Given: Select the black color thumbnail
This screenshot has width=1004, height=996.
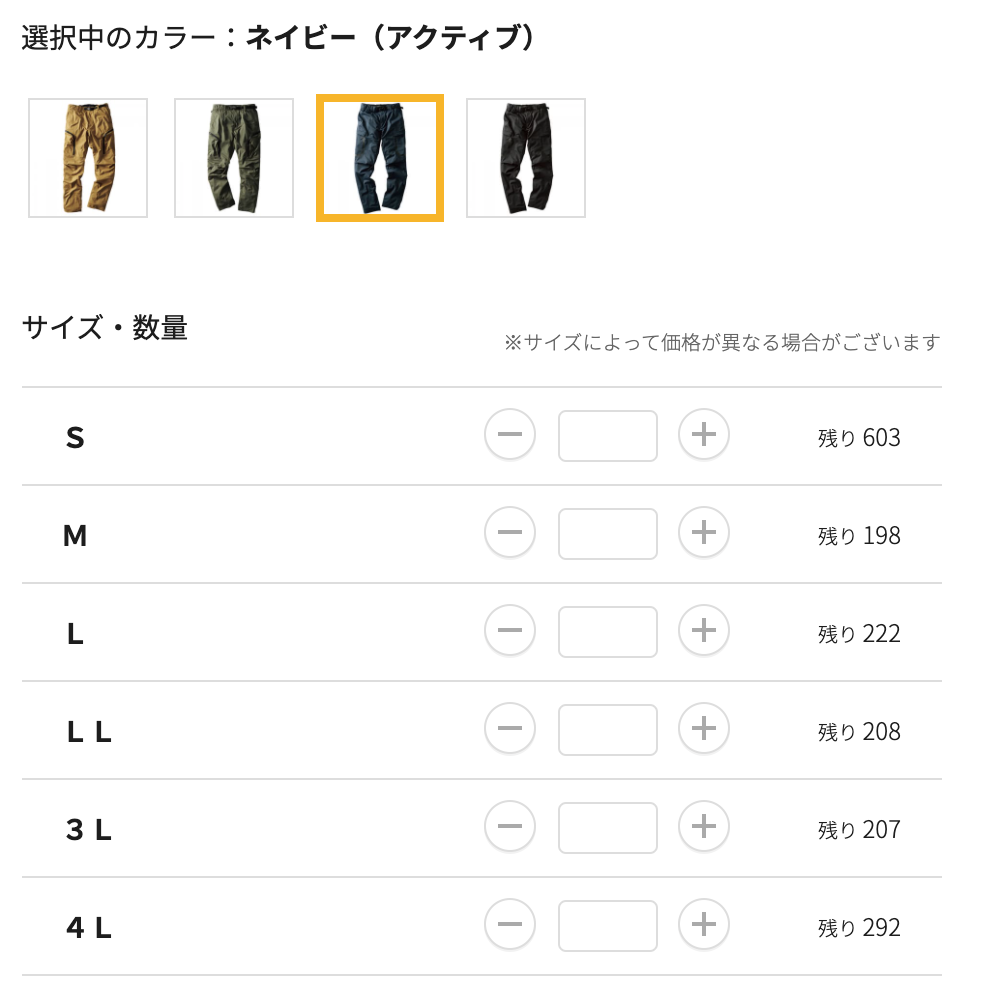Looking at the screenshot, I should pos(525,157).
